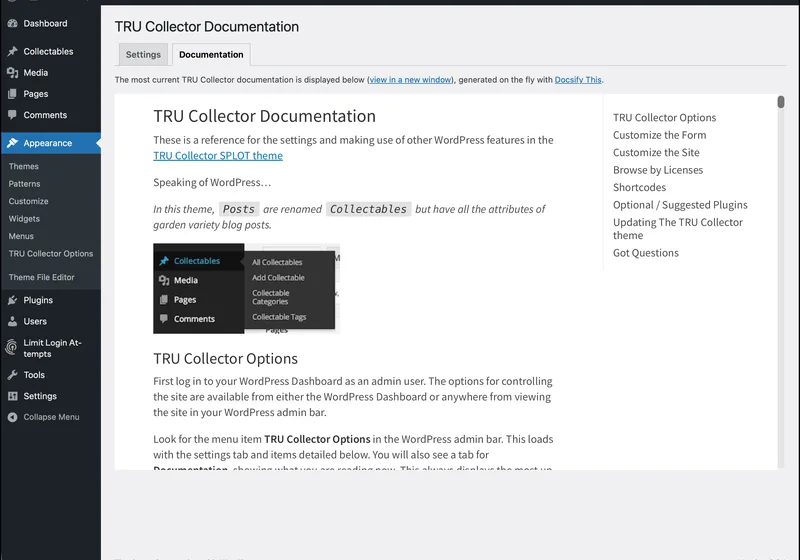Viewport: 800px width, 560px height.
Task: Go to Media in the admin sidebar
Action: tap(36, 73)
